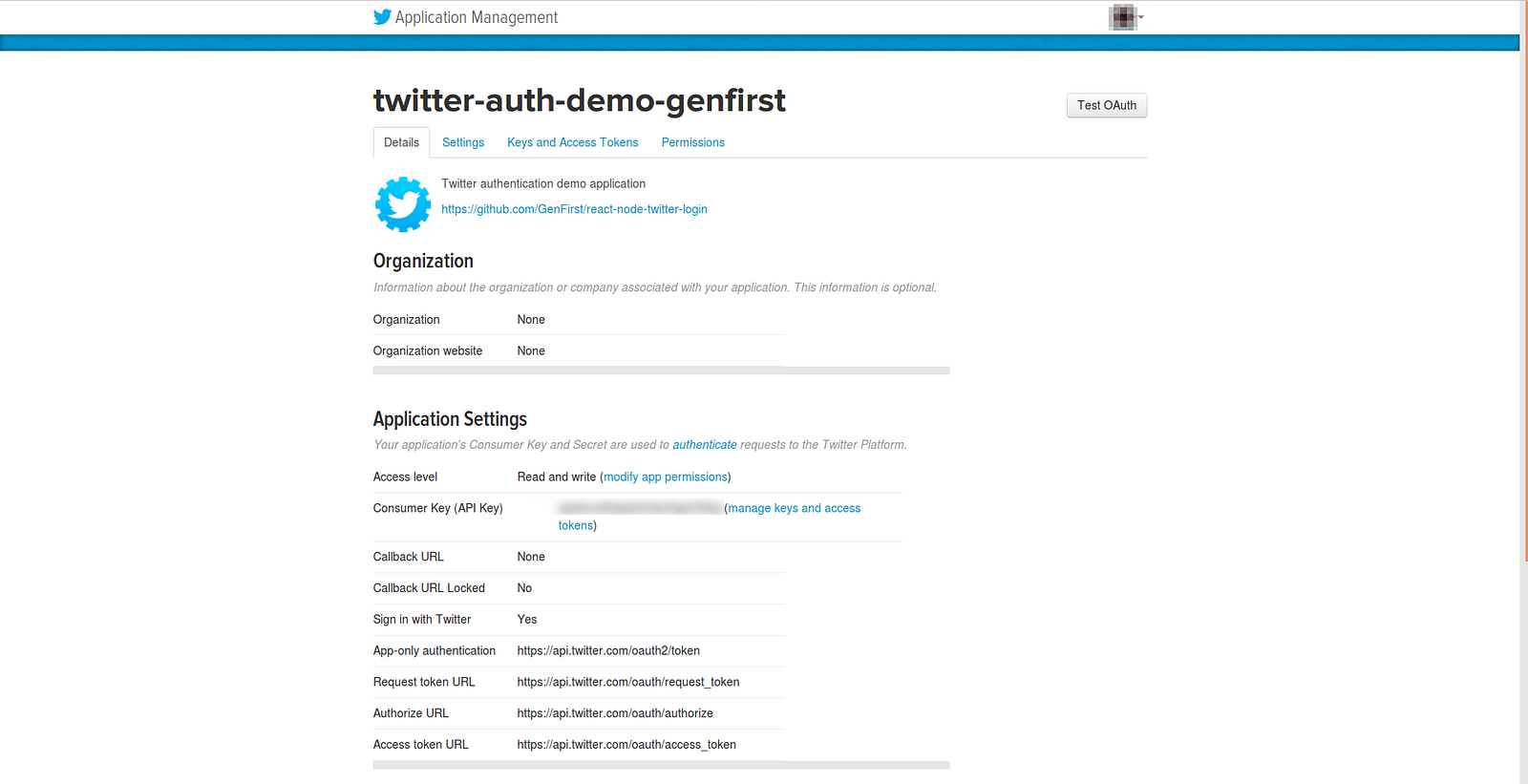Click the Access level label
The image size is (1528, 784).
[406, 477]
